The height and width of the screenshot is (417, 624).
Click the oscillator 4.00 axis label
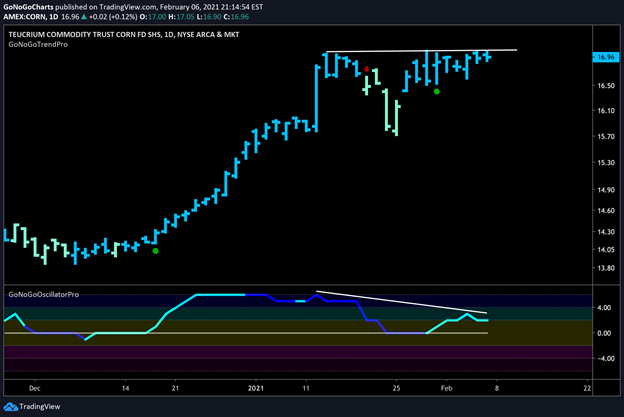pos(604,308)
